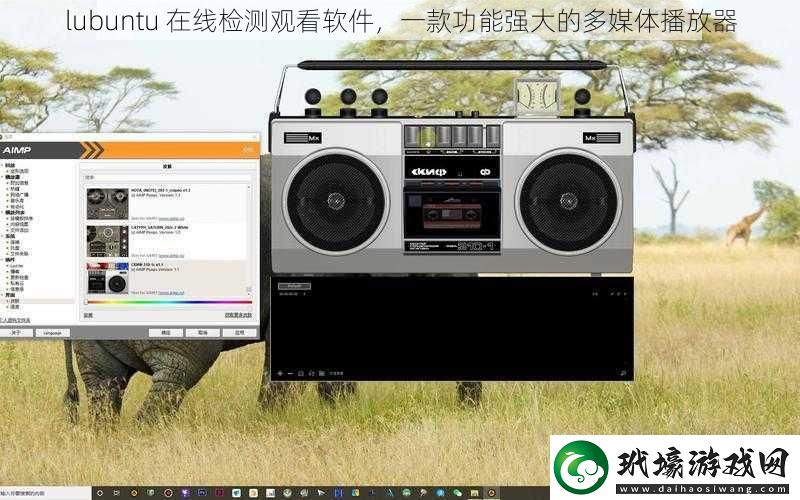The height and width of the screenshot is (500, 800).
Task: Click the cassette tape window on the boombox
Action: click(452, 214)
